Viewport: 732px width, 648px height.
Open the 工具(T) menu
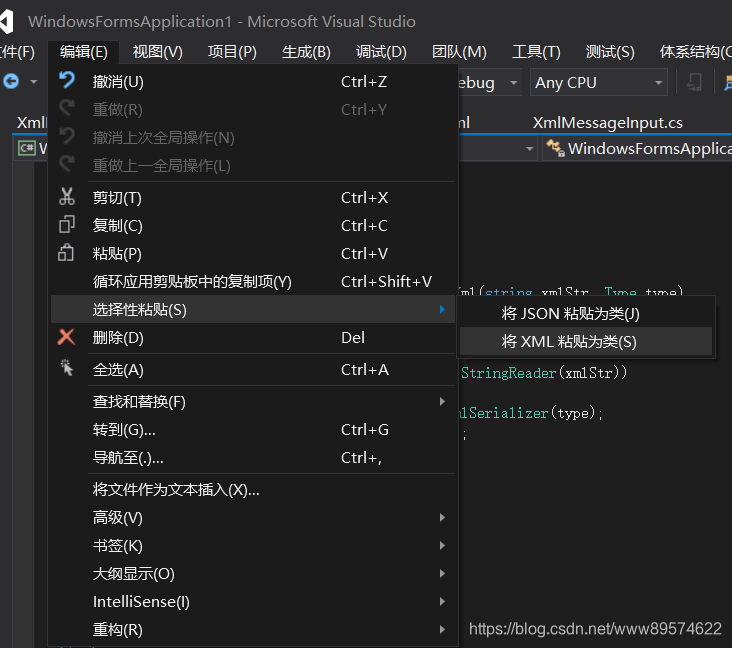536,51
